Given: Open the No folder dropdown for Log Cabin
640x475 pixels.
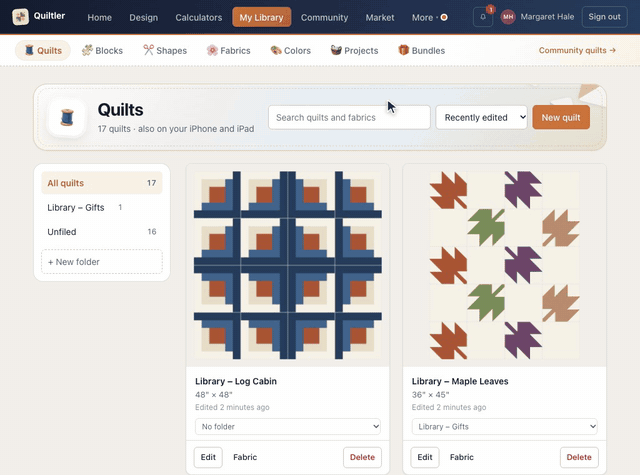Looking at the screenshot, I should click(288, 426).
